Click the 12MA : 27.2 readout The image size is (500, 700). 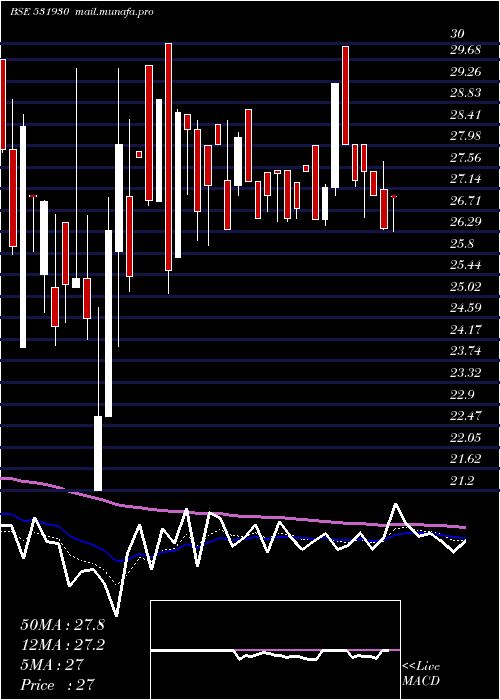pos(62,645)
